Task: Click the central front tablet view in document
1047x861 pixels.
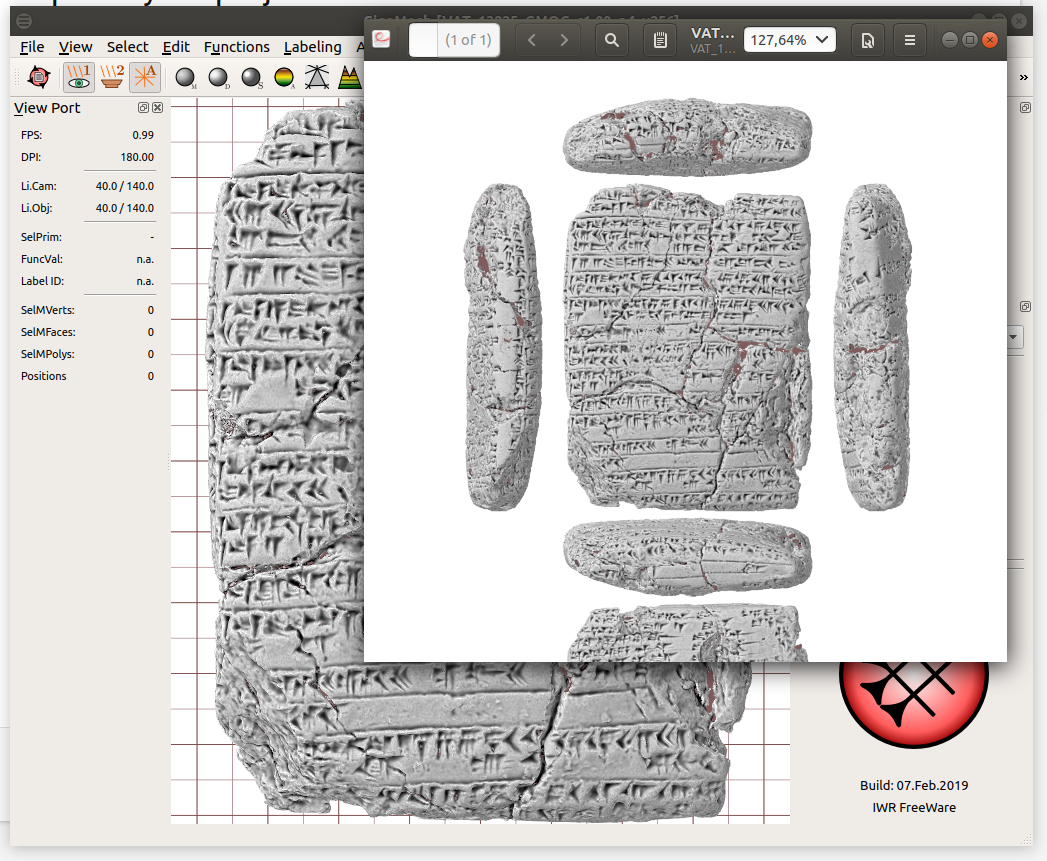Action: coord(688,347)
